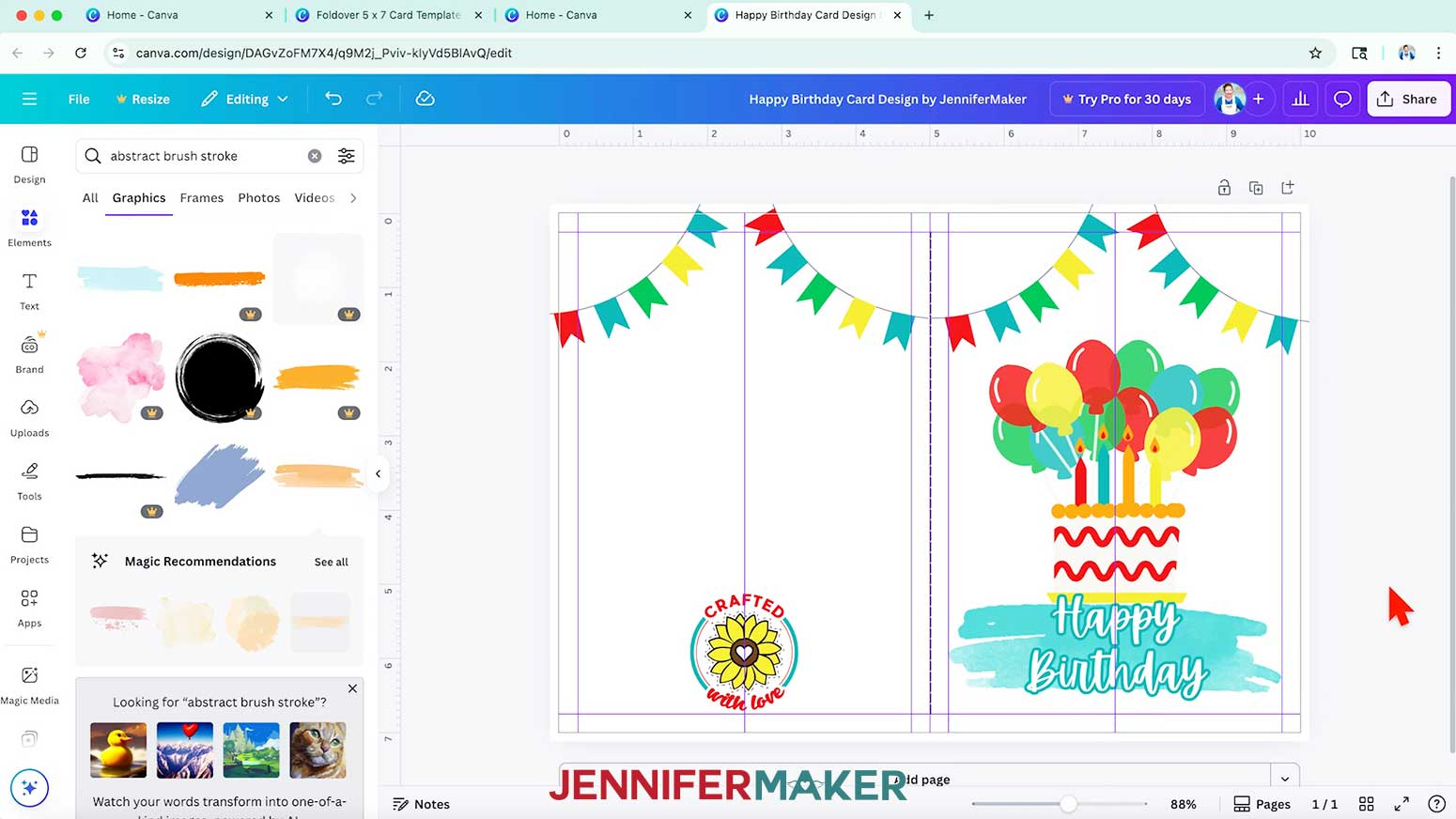This screenshot has height=819, width=1456.
Task: Toggle the Pages thumbnail view
Action: pos(1262,804)
